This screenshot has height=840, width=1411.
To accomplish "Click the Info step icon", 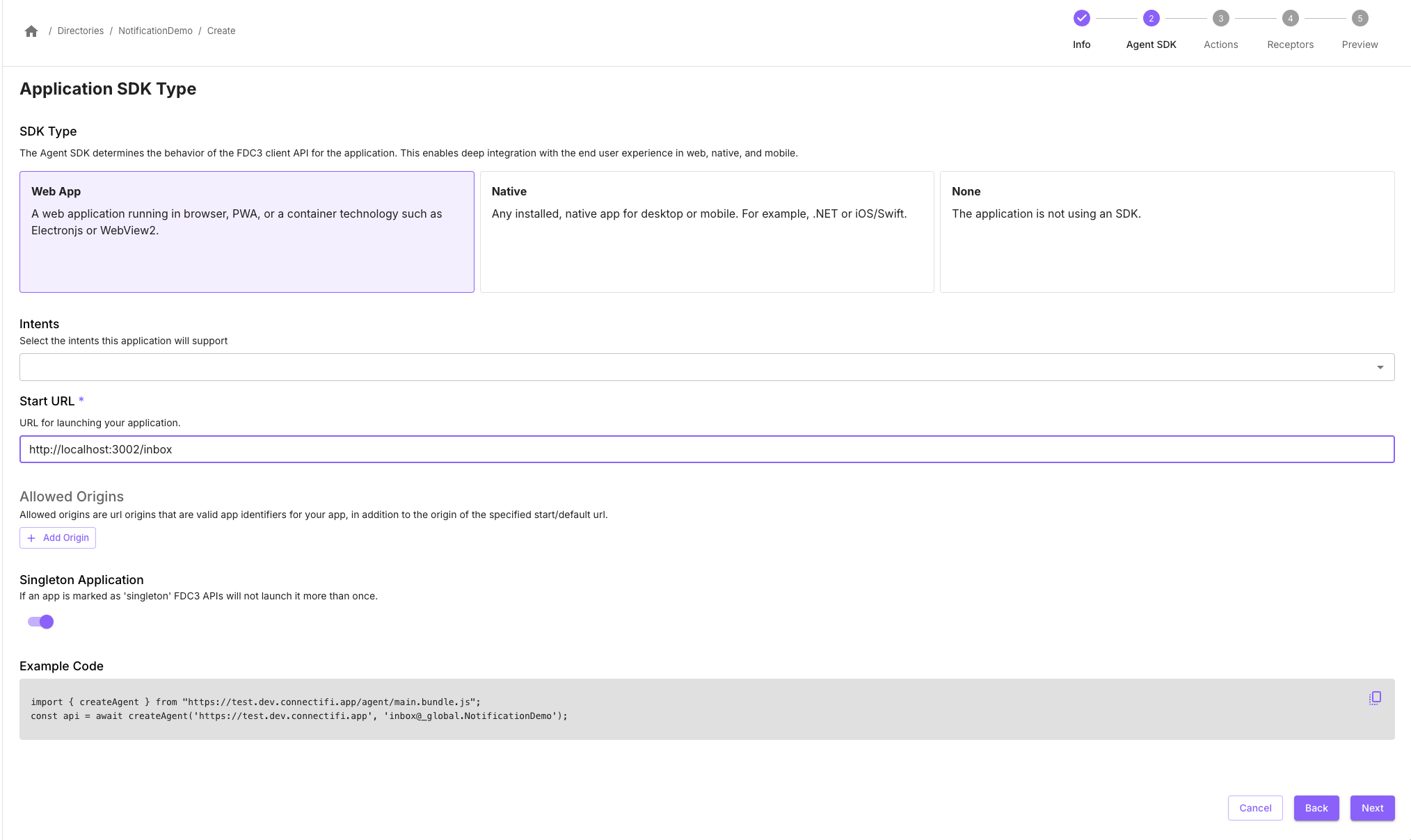I will point(1082,17).
